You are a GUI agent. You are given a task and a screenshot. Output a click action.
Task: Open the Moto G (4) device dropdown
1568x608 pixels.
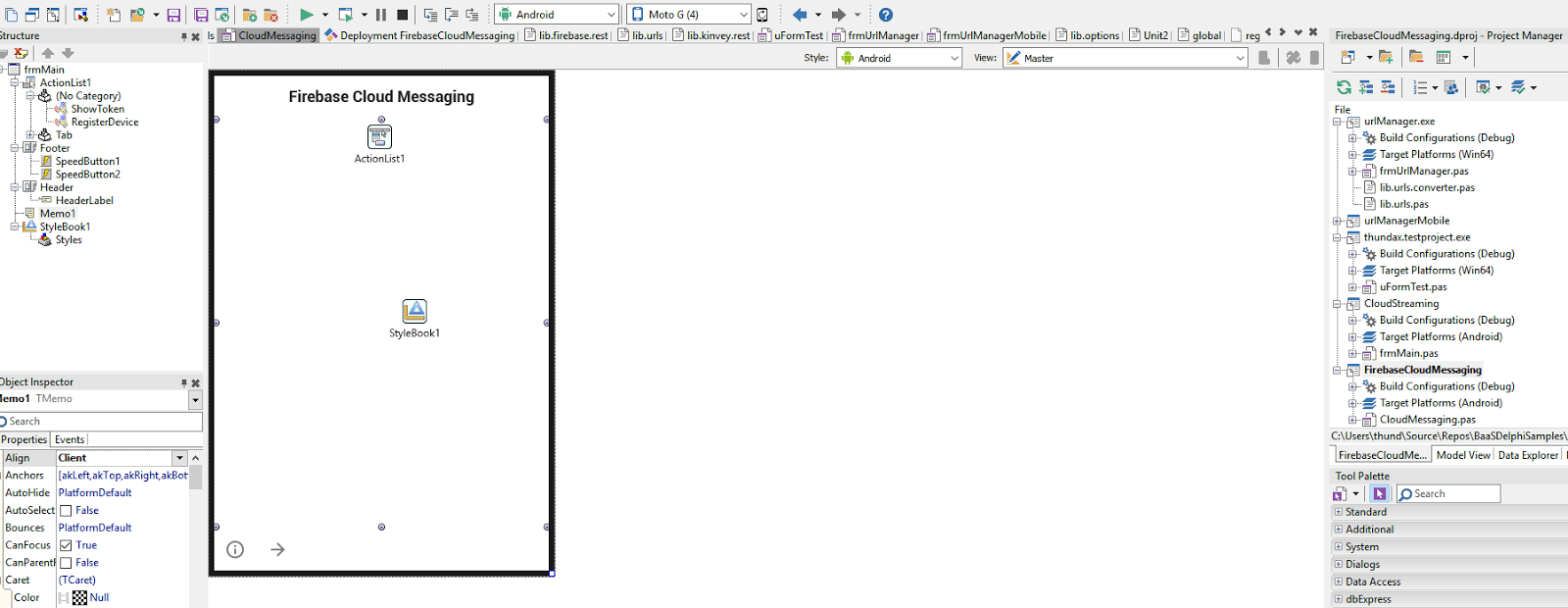tap(743, 15)
